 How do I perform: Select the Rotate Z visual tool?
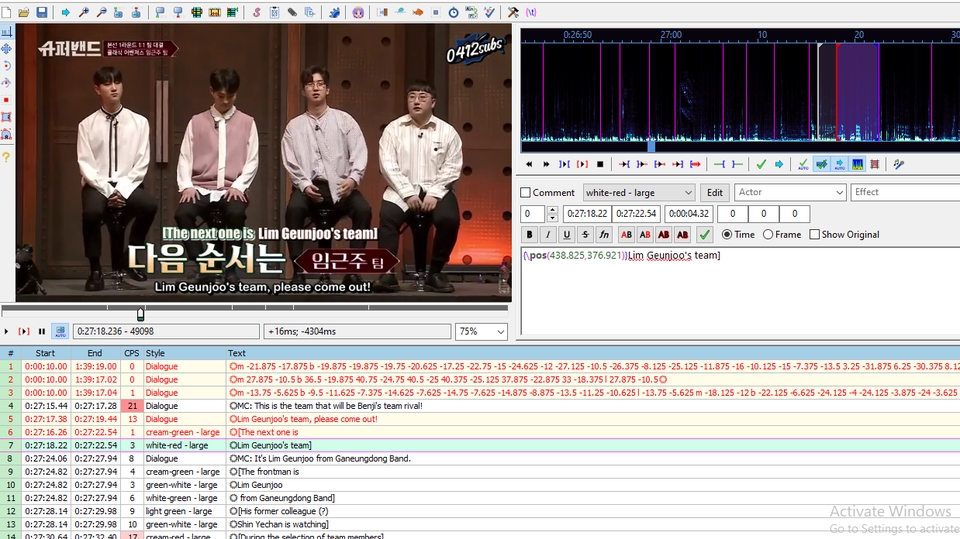coord(7,66)
